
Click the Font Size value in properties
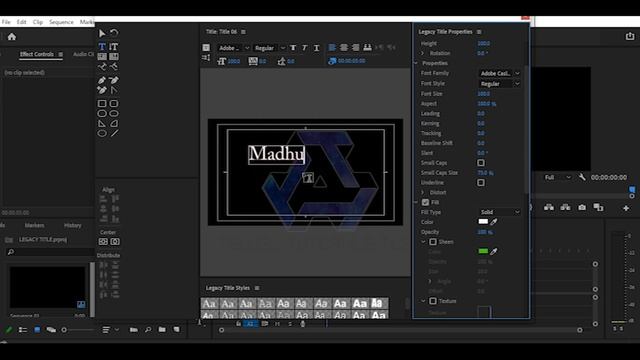tap(484, 94)
